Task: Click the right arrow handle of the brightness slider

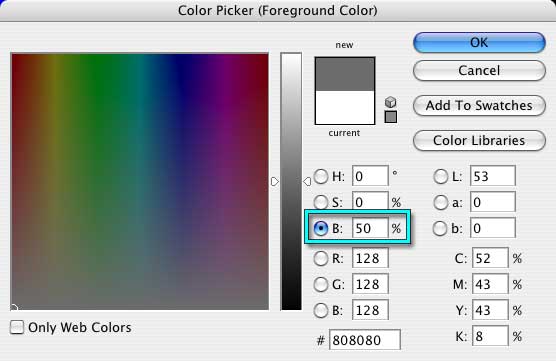Action: pos(307,182)
